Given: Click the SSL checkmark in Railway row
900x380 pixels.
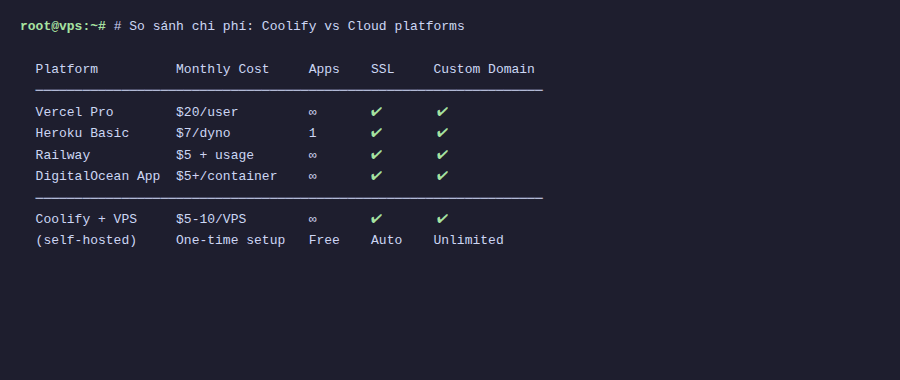Looking at the screenshot, I should point(377,155).
